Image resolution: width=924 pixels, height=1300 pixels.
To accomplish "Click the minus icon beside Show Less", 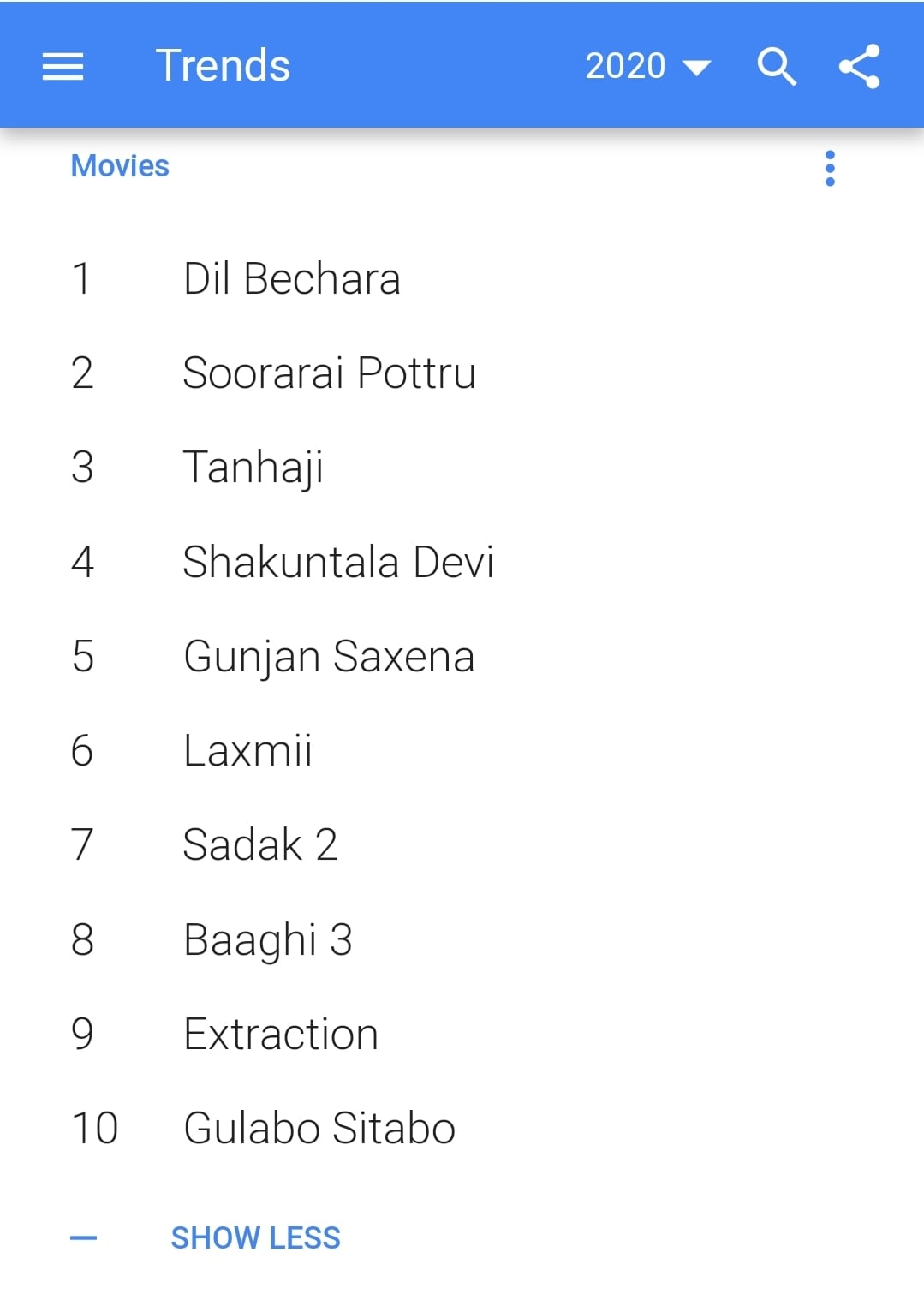I will [x=83, y=1237].
